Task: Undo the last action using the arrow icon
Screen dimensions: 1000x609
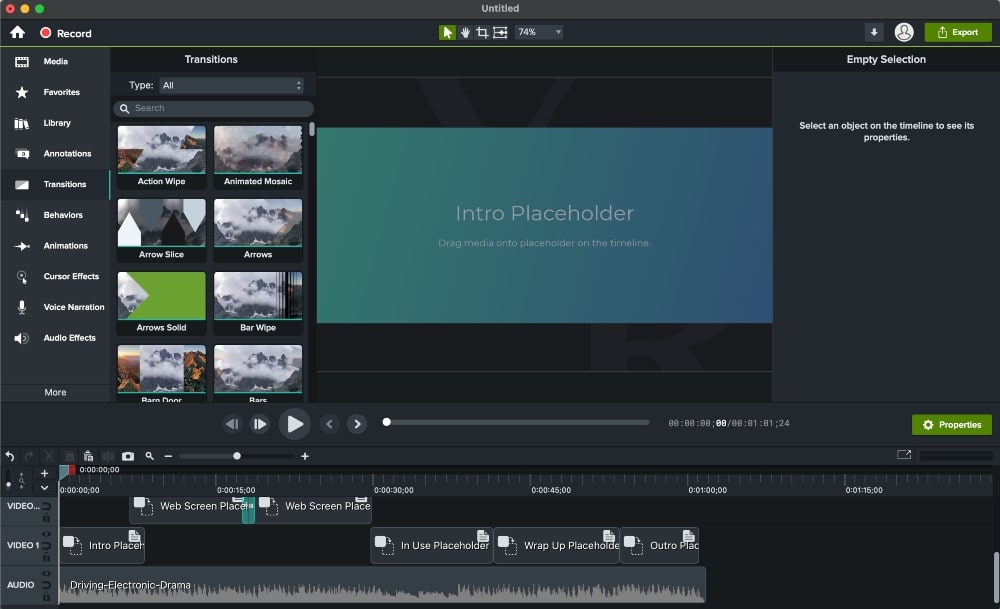Action: pyautogui.click(x=10, y=456)
